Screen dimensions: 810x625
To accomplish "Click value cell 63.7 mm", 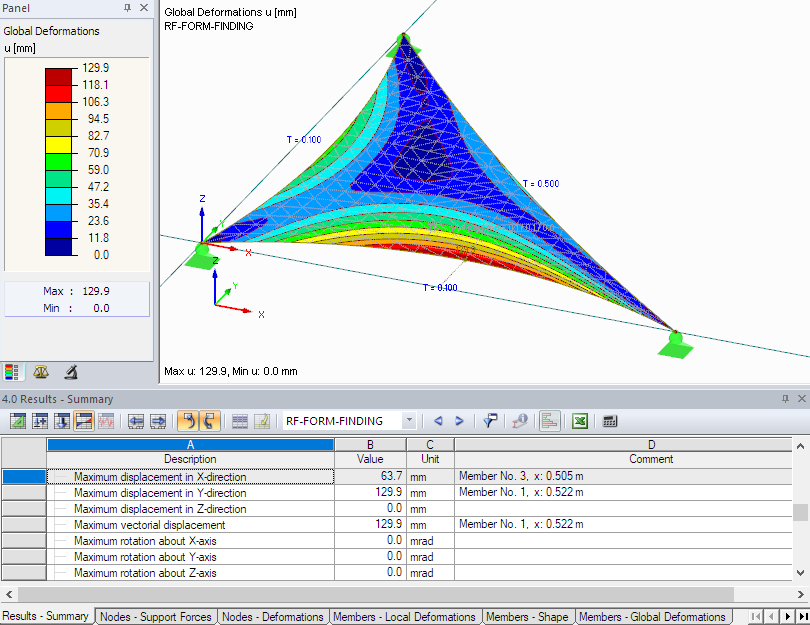I will [370, 476].
